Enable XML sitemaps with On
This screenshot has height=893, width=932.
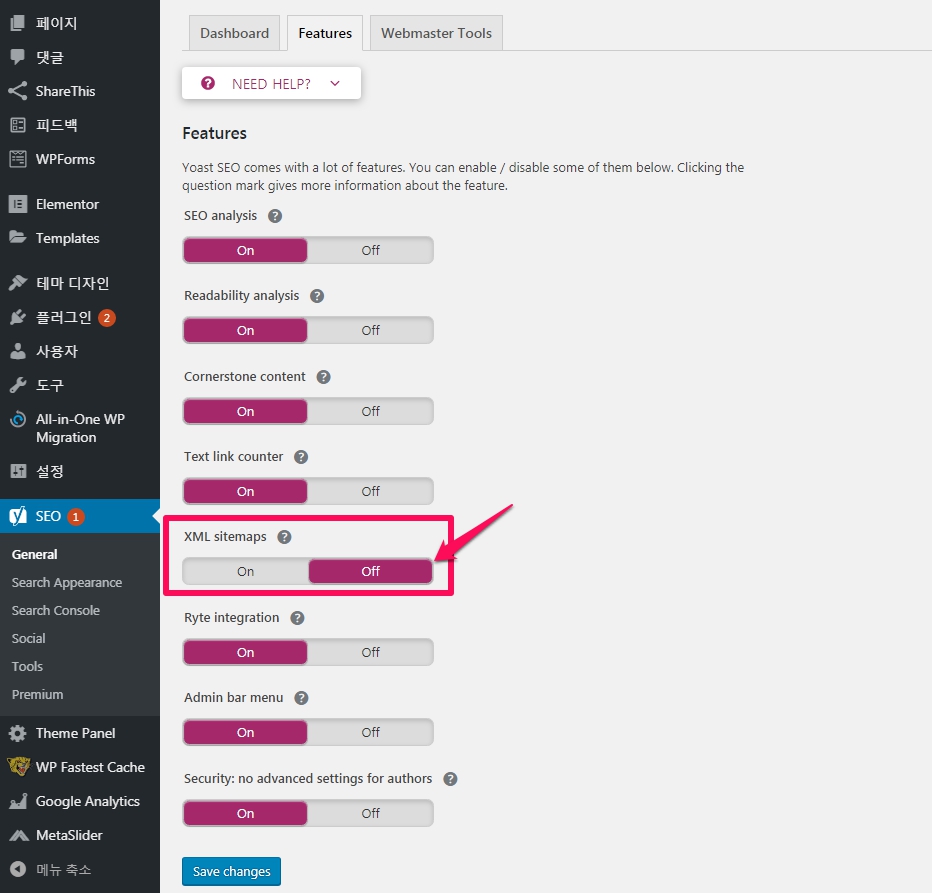[245, 571]
